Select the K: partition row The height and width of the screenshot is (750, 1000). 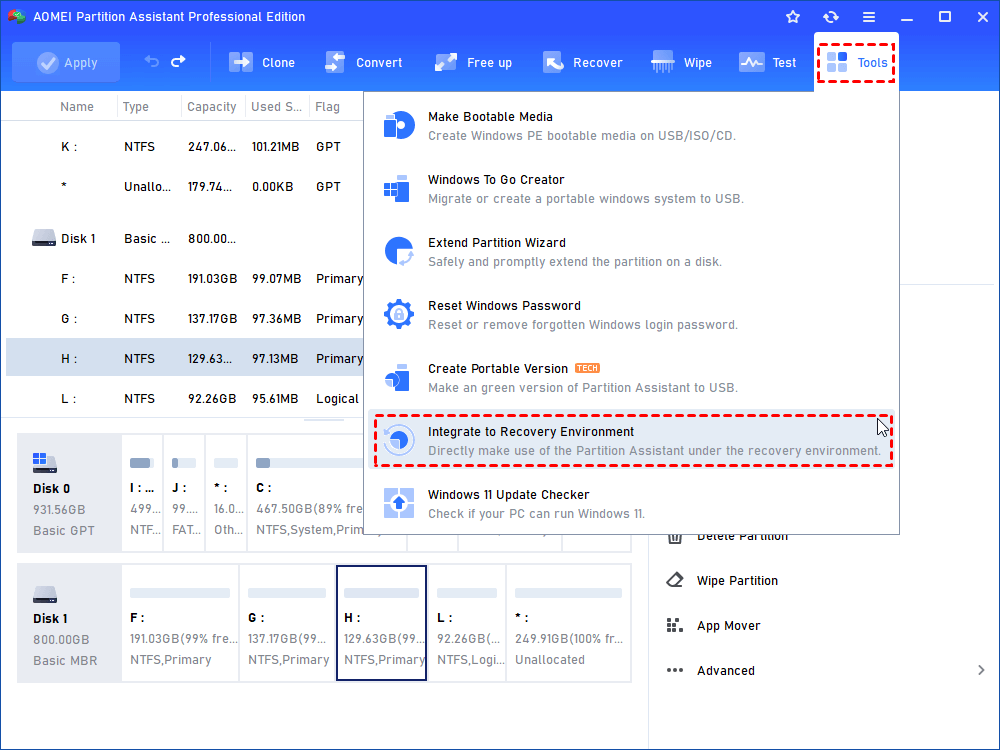(185, 147)
